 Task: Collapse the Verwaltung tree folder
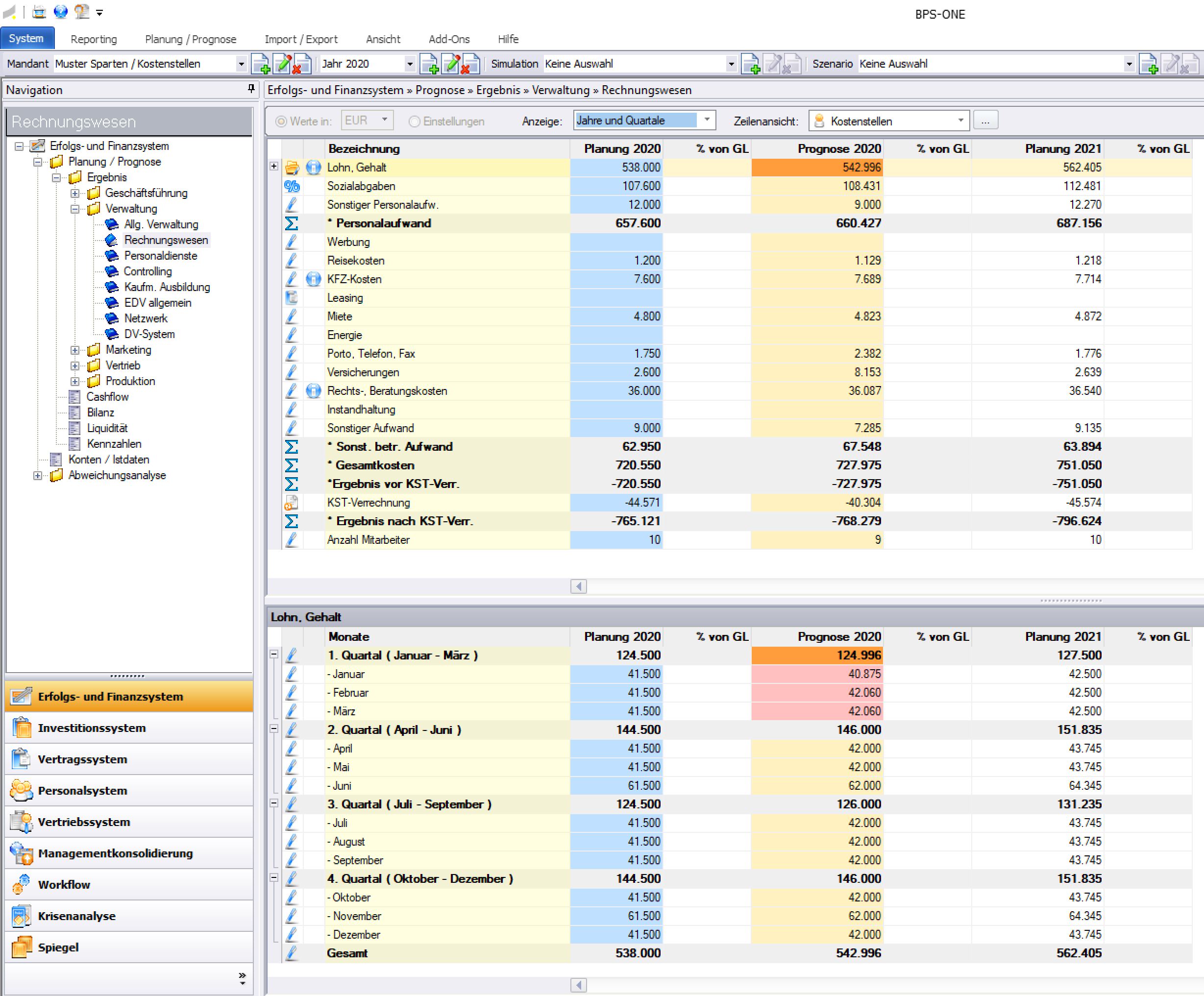tap(74, 209)
